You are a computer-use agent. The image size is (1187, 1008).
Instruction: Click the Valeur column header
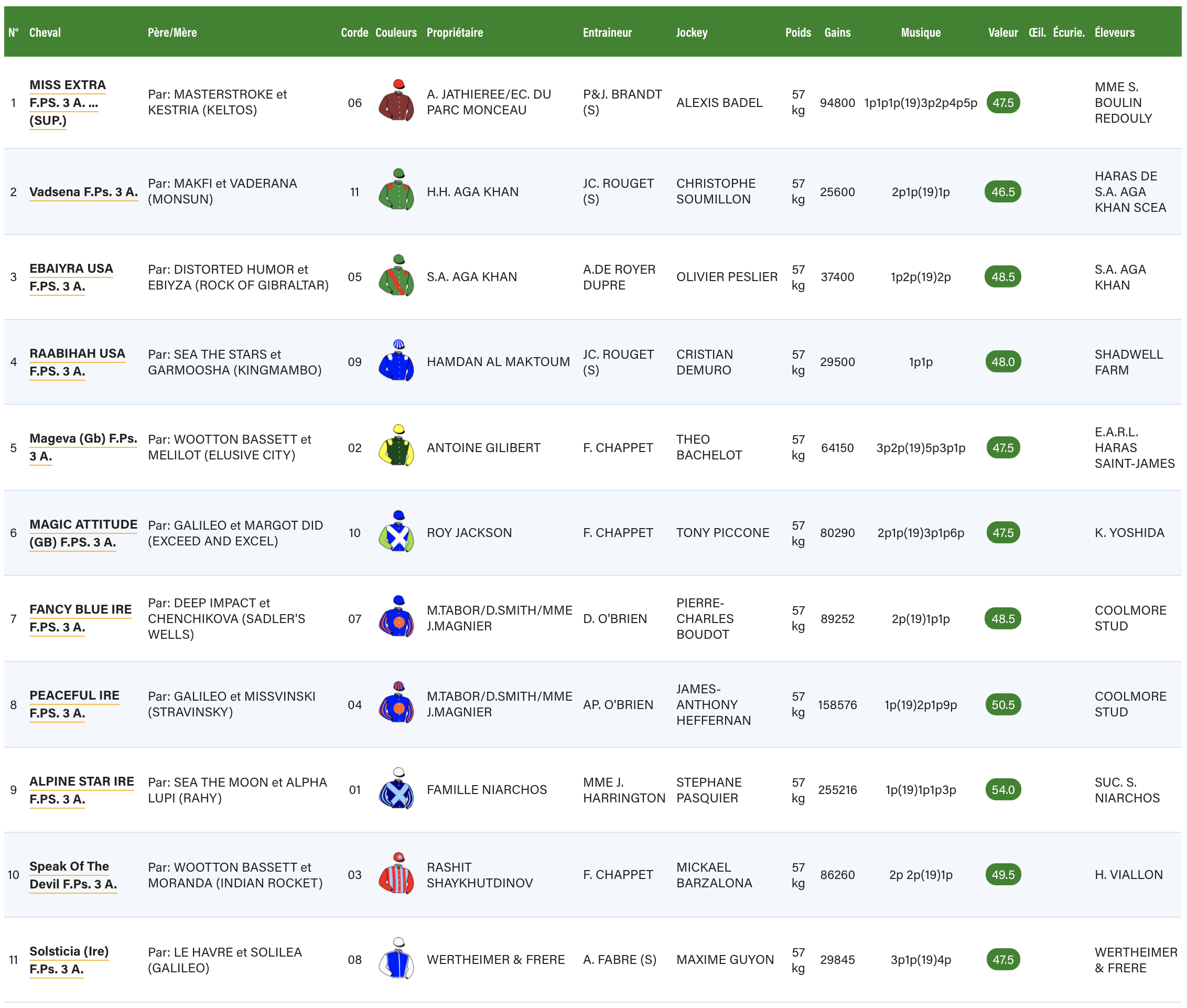[1002, 33]
